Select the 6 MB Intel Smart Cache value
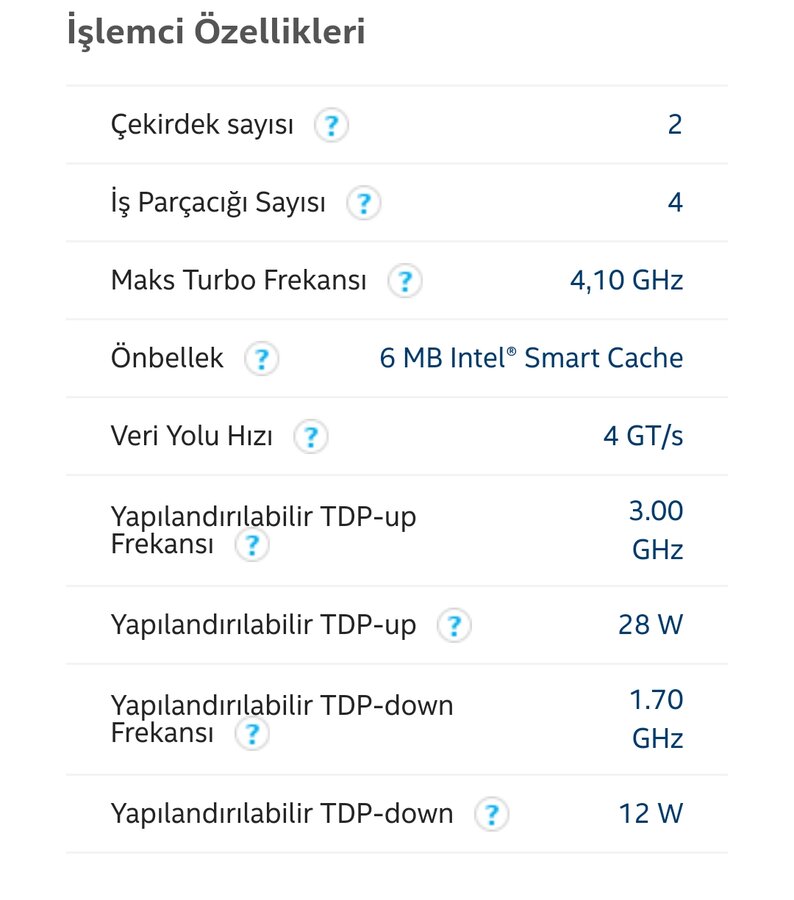Screen dimensions: 794x900 coord(531,359)
